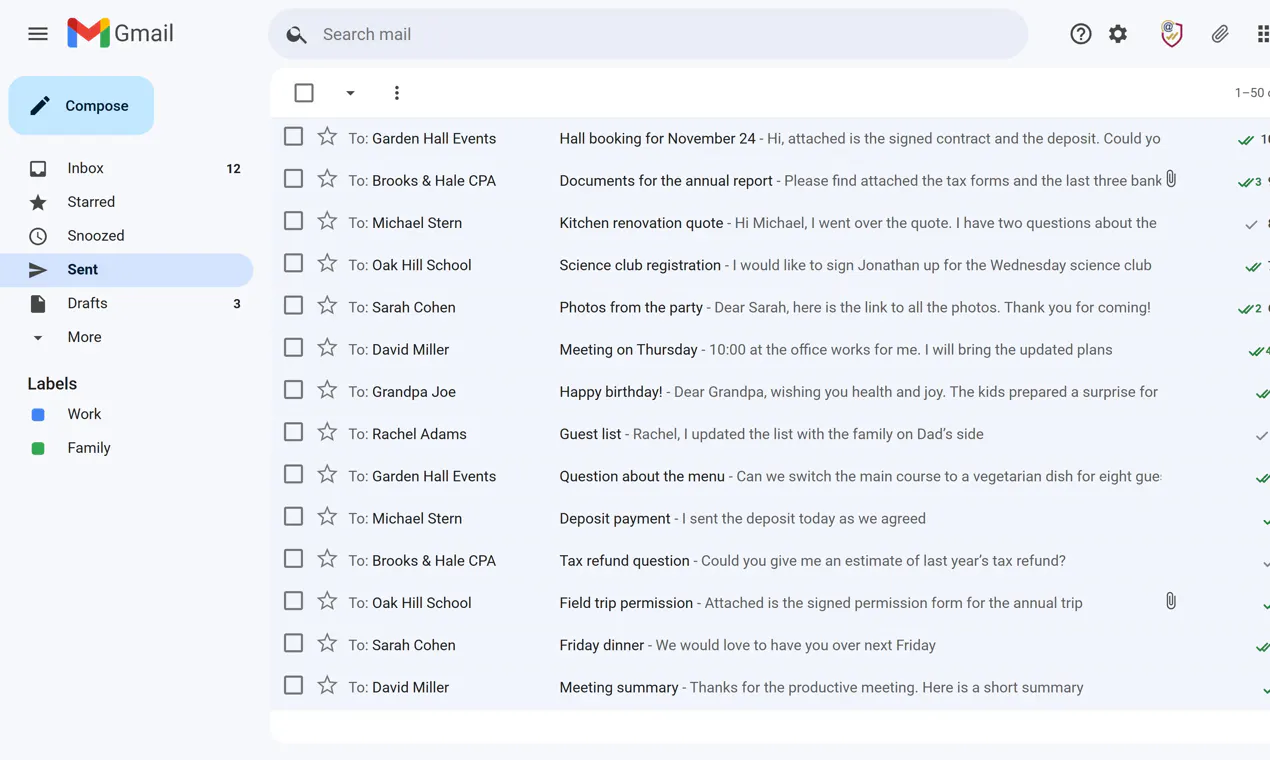Screen dimensions: 1270x760
Task: Open the Google apps grid icon
Action: (x=1263, y=34)
